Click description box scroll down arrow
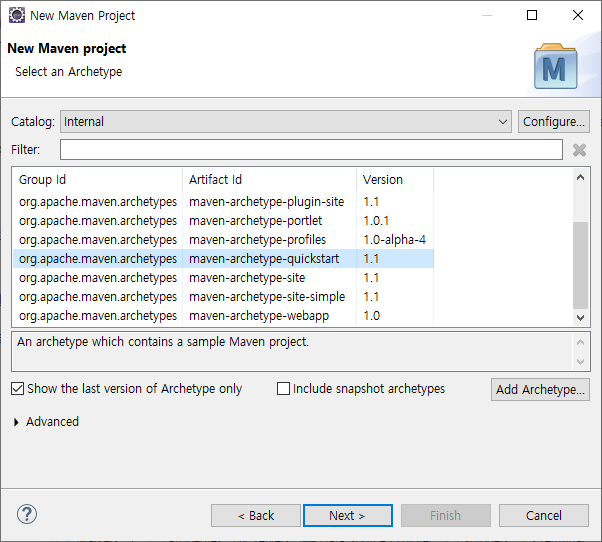Screen dimensions: 602x542 [x=580, y=362]
